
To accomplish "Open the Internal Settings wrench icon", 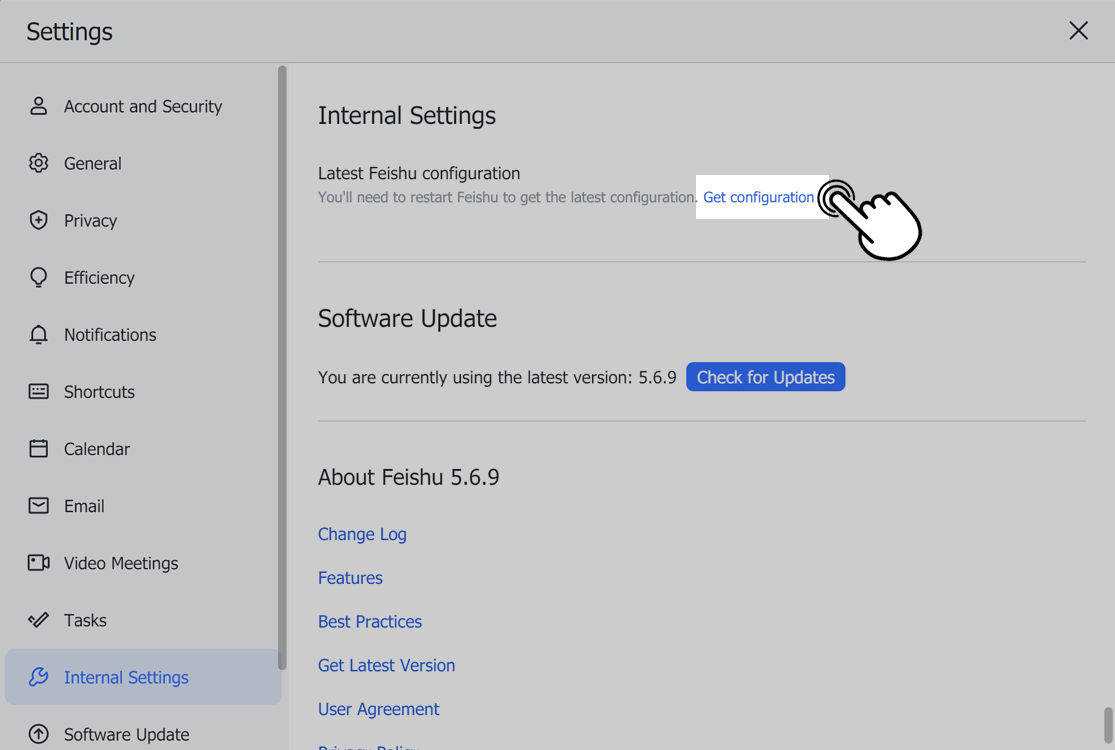I will [x=38, y=677].
